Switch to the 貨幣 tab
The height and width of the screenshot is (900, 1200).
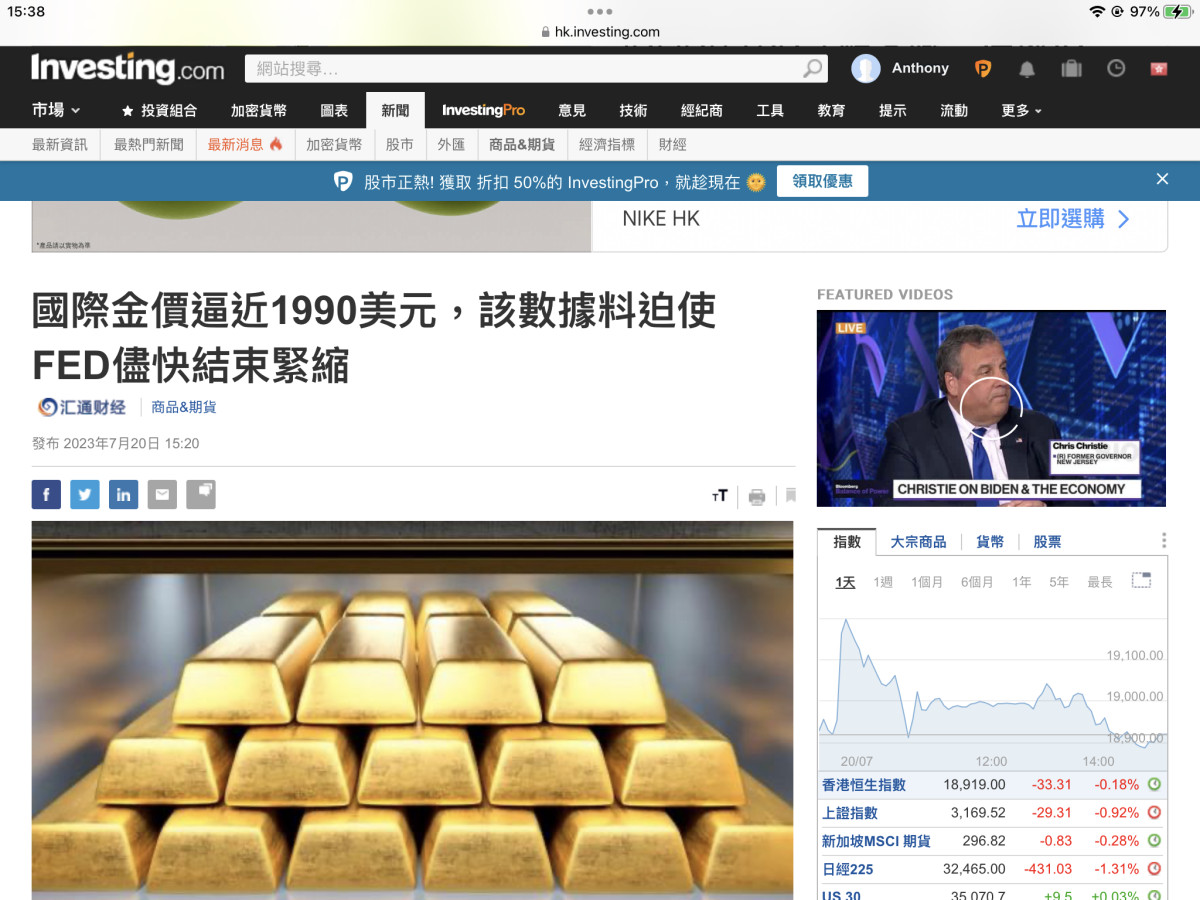point(990,542)
